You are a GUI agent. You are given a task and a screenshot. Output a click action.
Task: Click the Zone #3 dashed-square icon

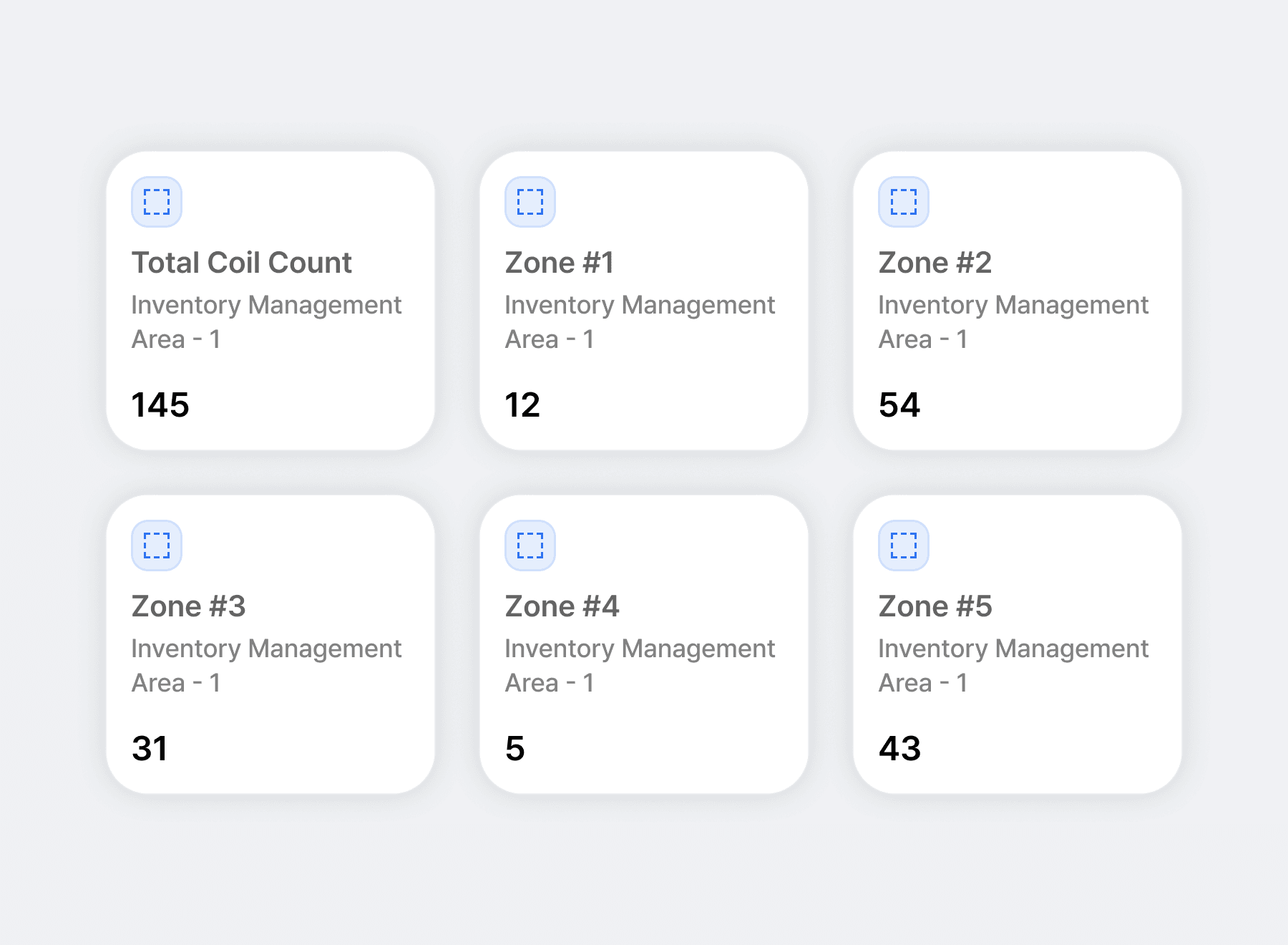click(157, 546)
